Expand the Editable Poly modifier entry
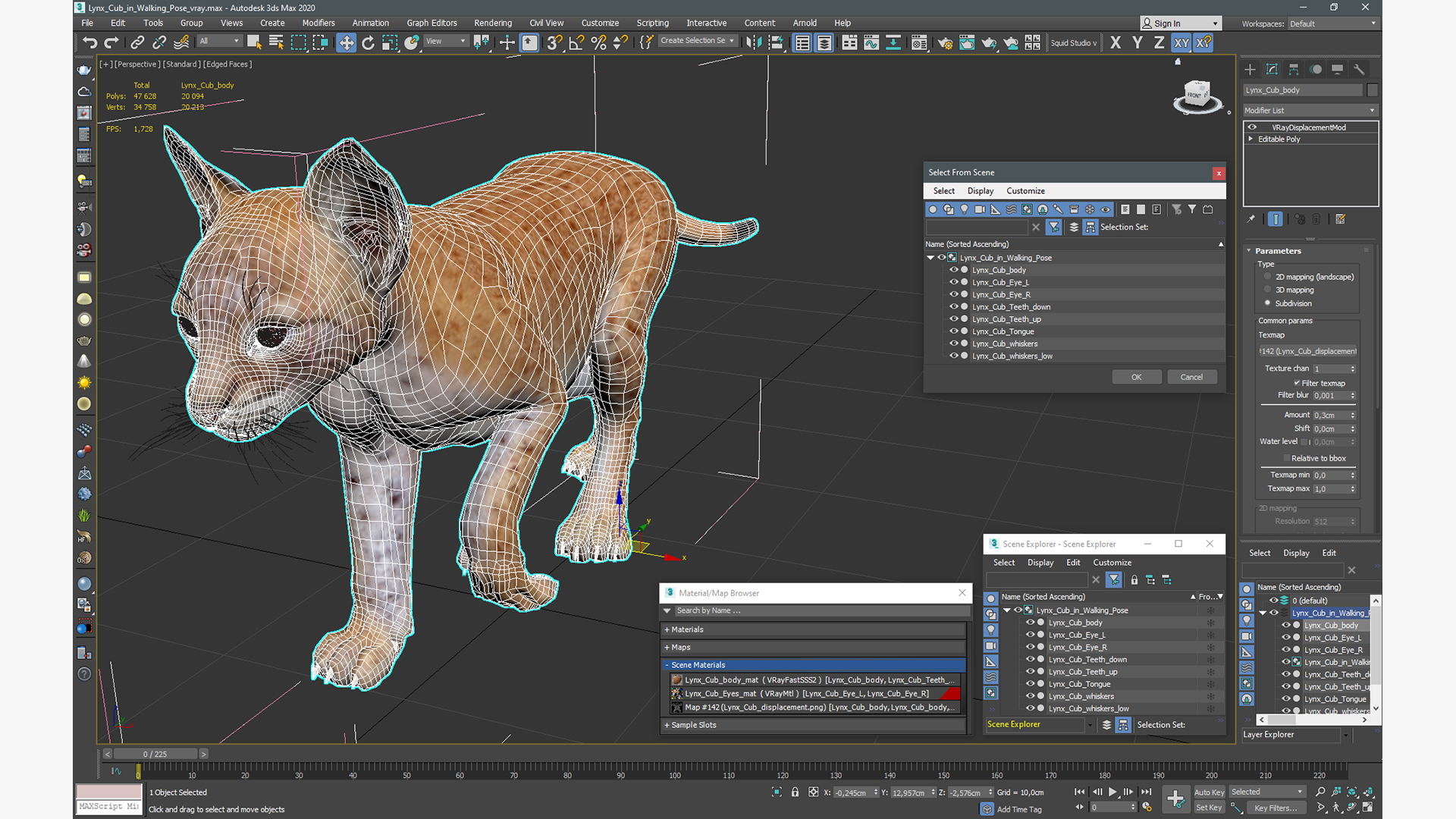 pos(1250,139)
